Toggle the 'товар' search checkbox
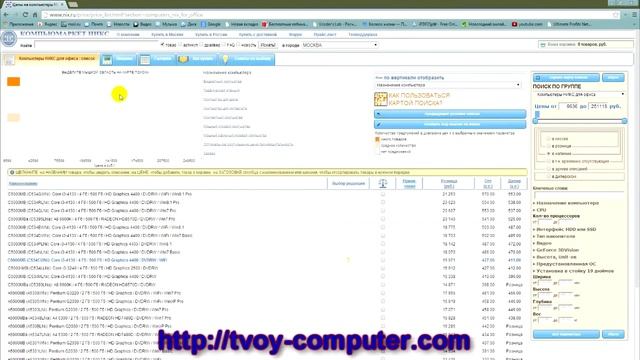 tap(162, 44)
